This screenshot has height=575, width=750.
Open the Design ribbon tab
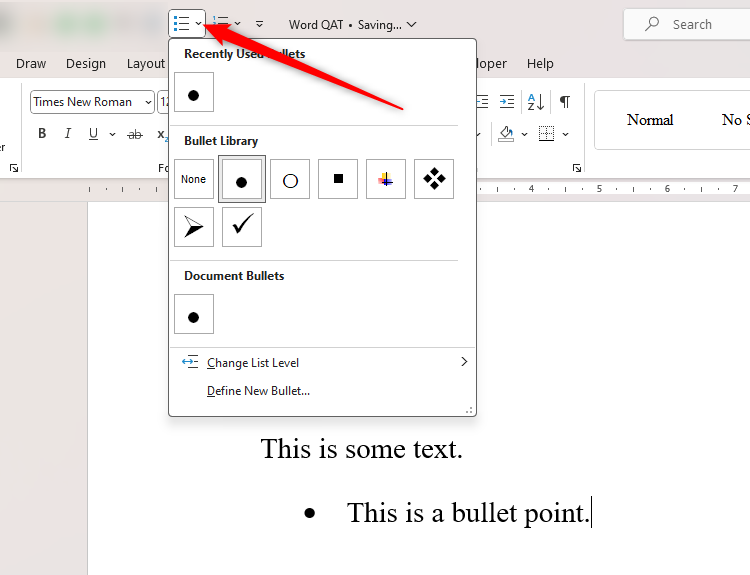pyautogui.click(x=86, y=64)
